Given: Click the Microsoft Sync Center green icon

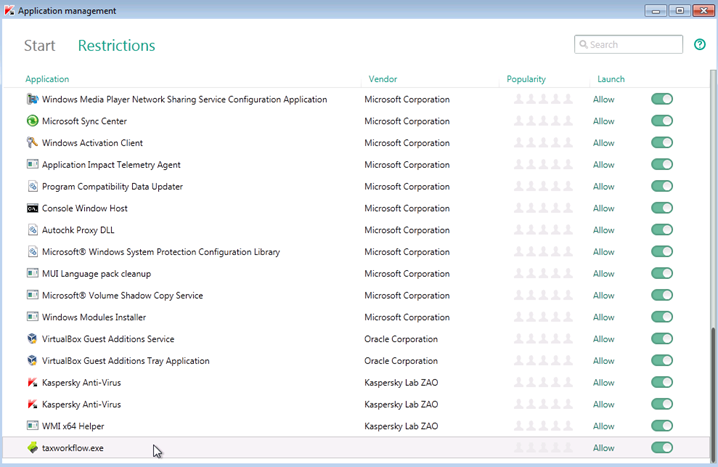Looking at the screenshot, I should [x=32, y=121].
